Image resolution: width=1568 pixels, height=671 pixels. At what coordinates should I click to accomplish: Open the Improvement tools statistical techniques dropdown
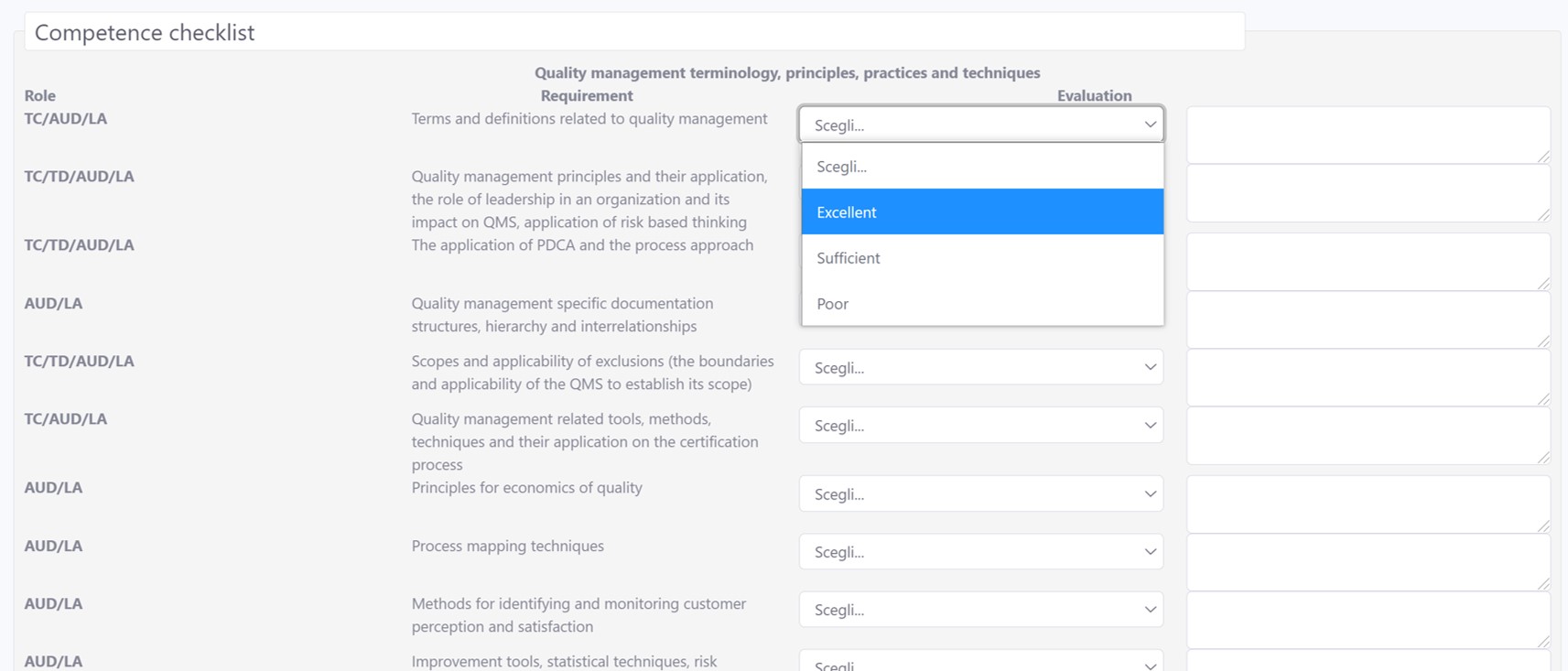pyautogui.click(x=980, y=663)
